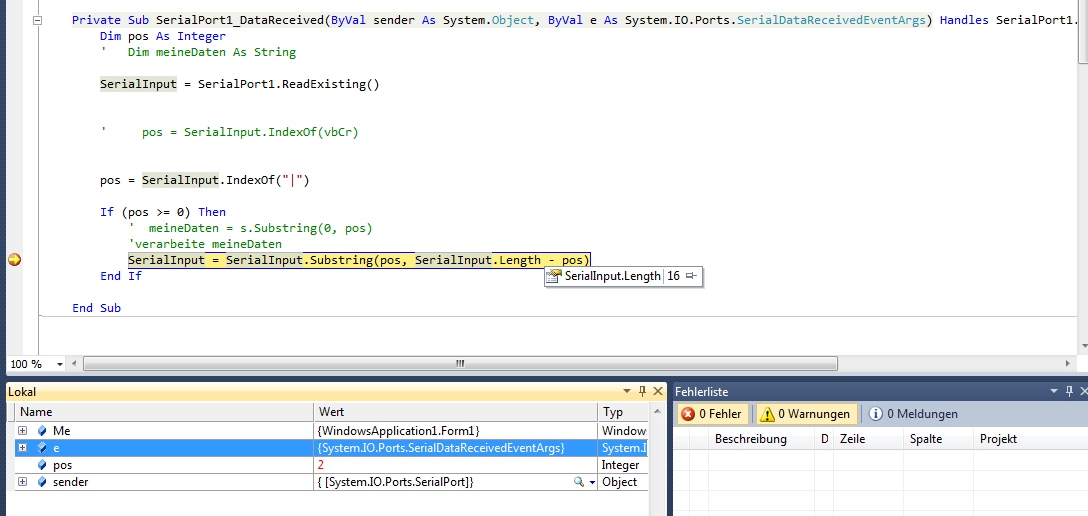
Task: Toggle the 0 Meldungen filter
Action: pyautogui.click(x=912, y=414)
